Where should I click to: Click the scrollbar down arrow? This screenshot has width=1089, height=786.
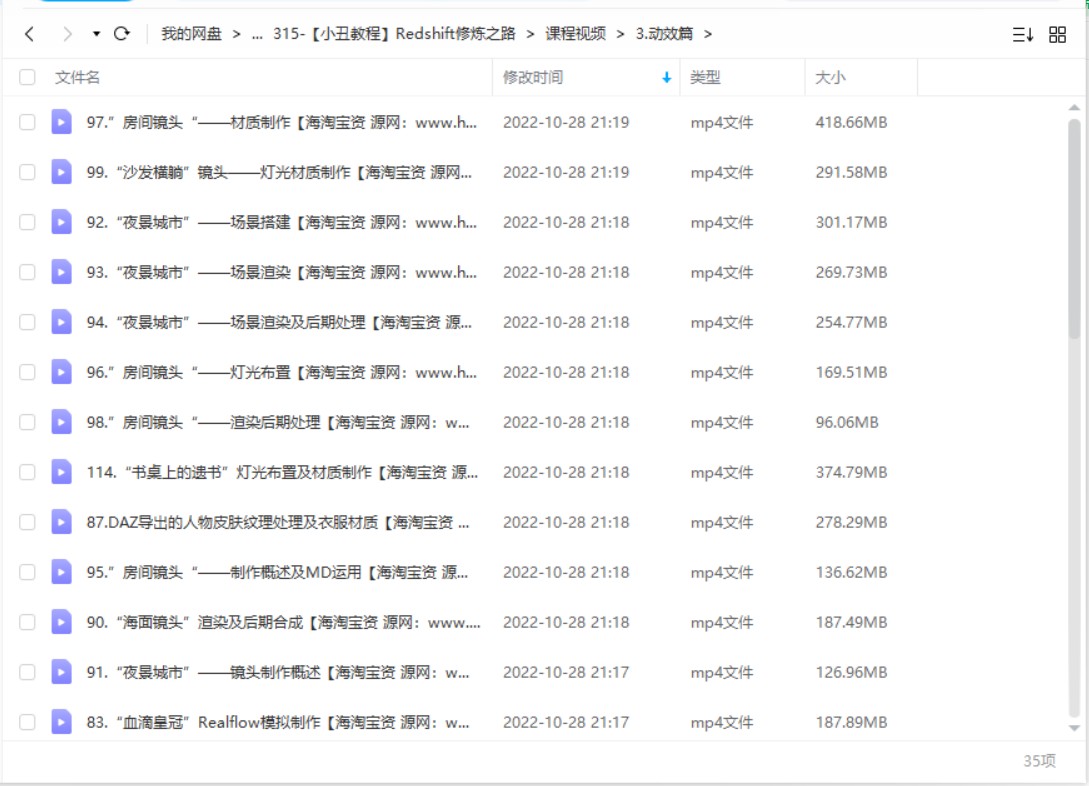click(1074, 728)
